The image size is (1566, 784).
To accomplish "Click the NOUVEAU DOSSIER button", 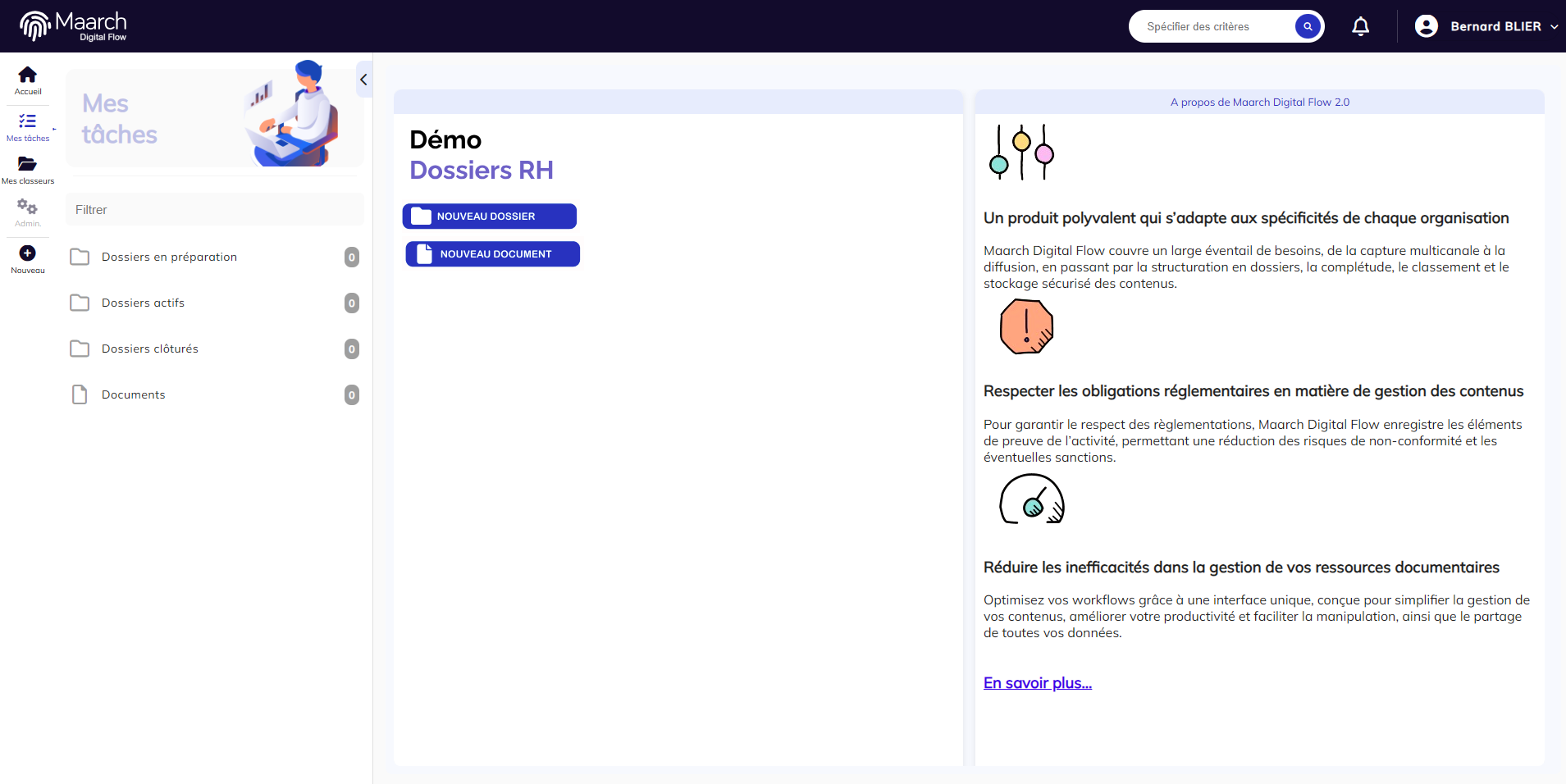I will click(x=489, y=217).
